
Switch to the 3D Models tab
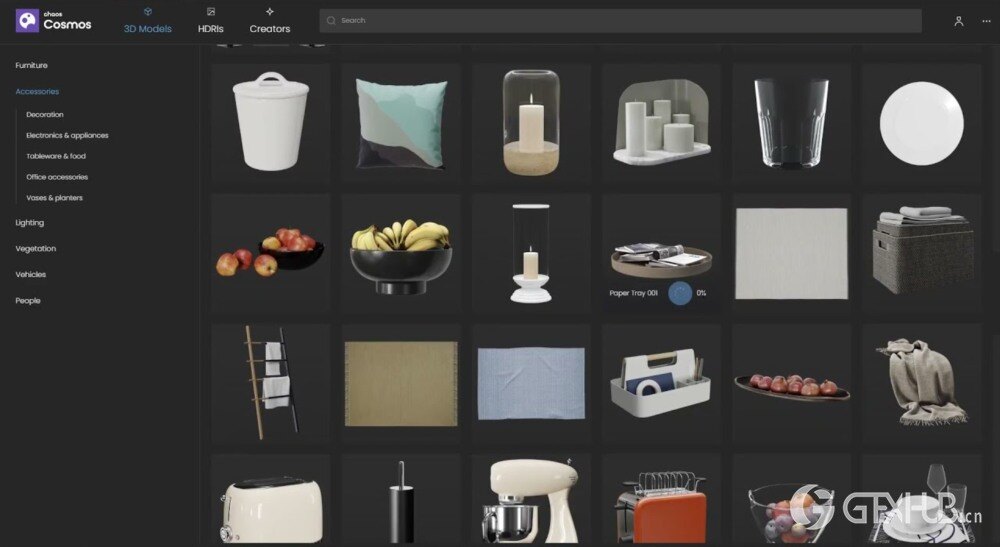pos(147,21)
